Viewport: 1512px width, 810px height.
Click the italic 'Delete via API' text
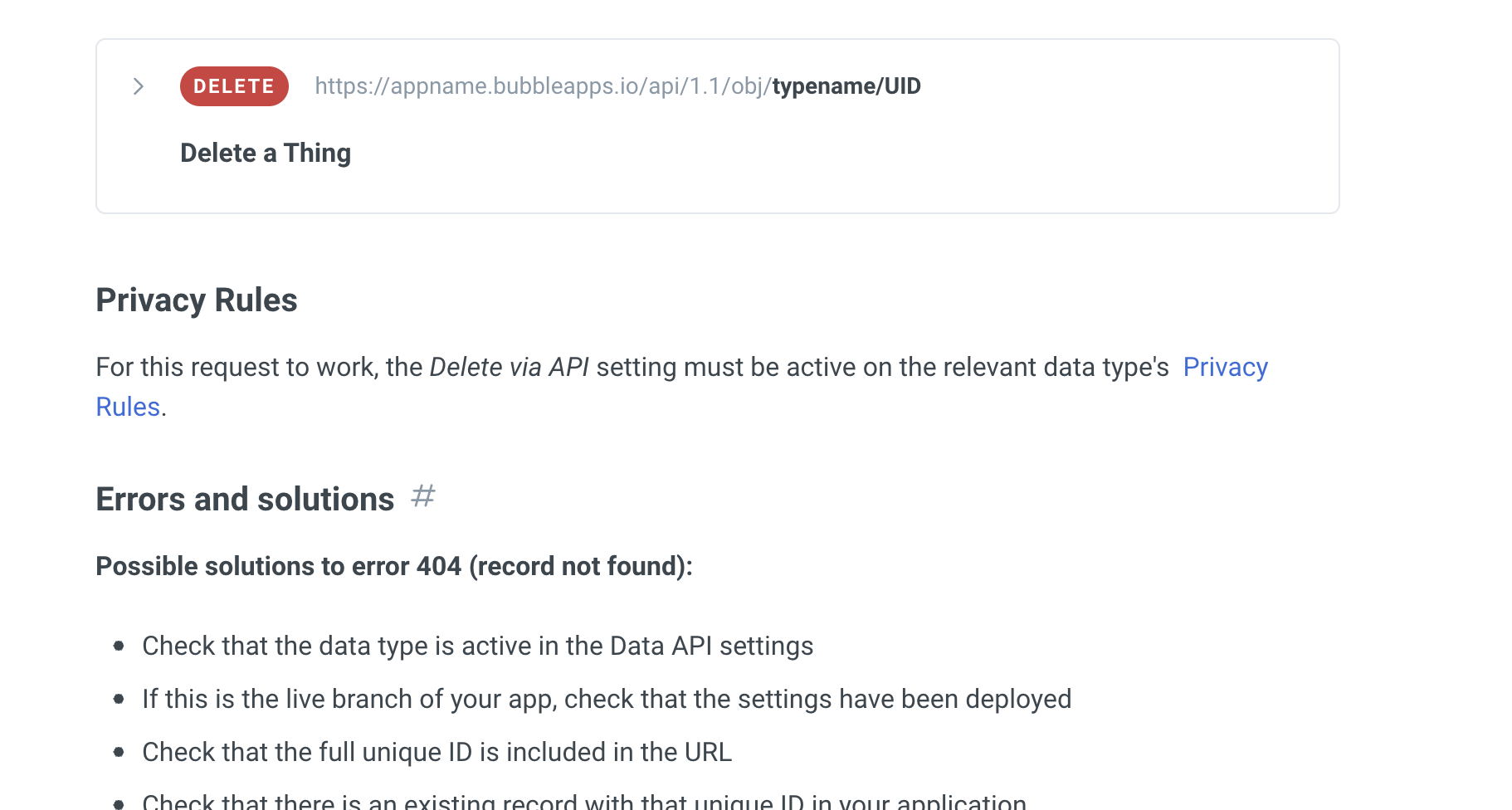[510, 367]
